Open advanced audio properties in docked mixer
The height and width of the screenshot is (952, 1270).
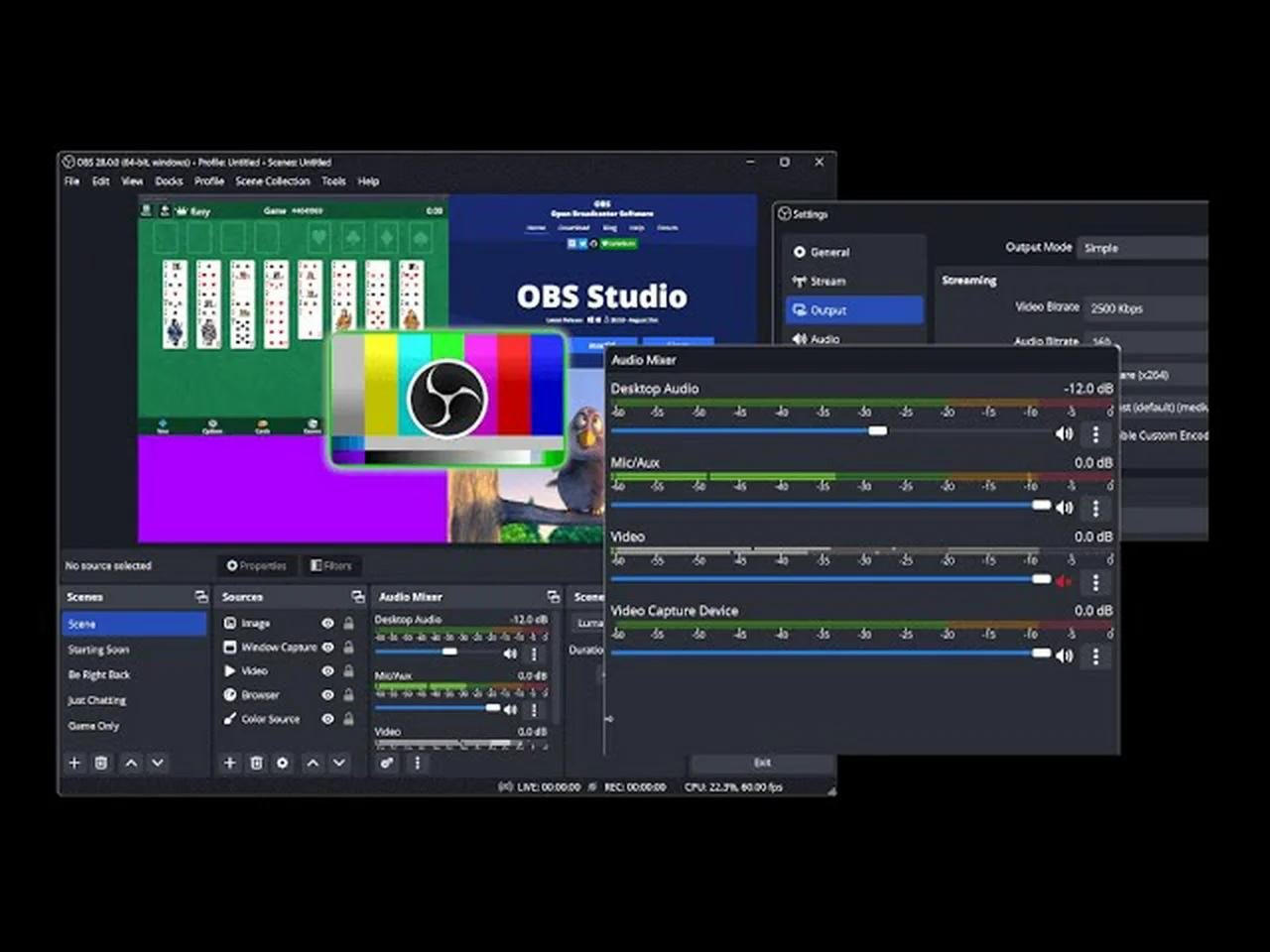[387, 763]
